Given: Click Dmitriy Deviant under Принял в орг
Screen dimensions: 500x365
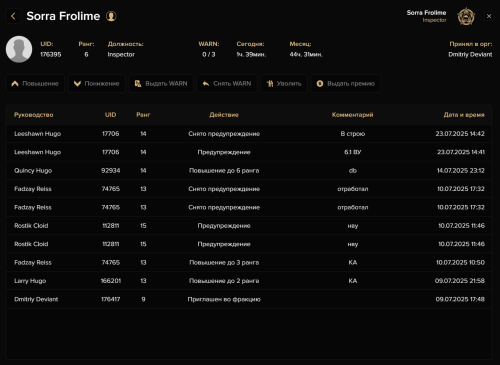Looking at the screenshot, I should coord(470,54).
